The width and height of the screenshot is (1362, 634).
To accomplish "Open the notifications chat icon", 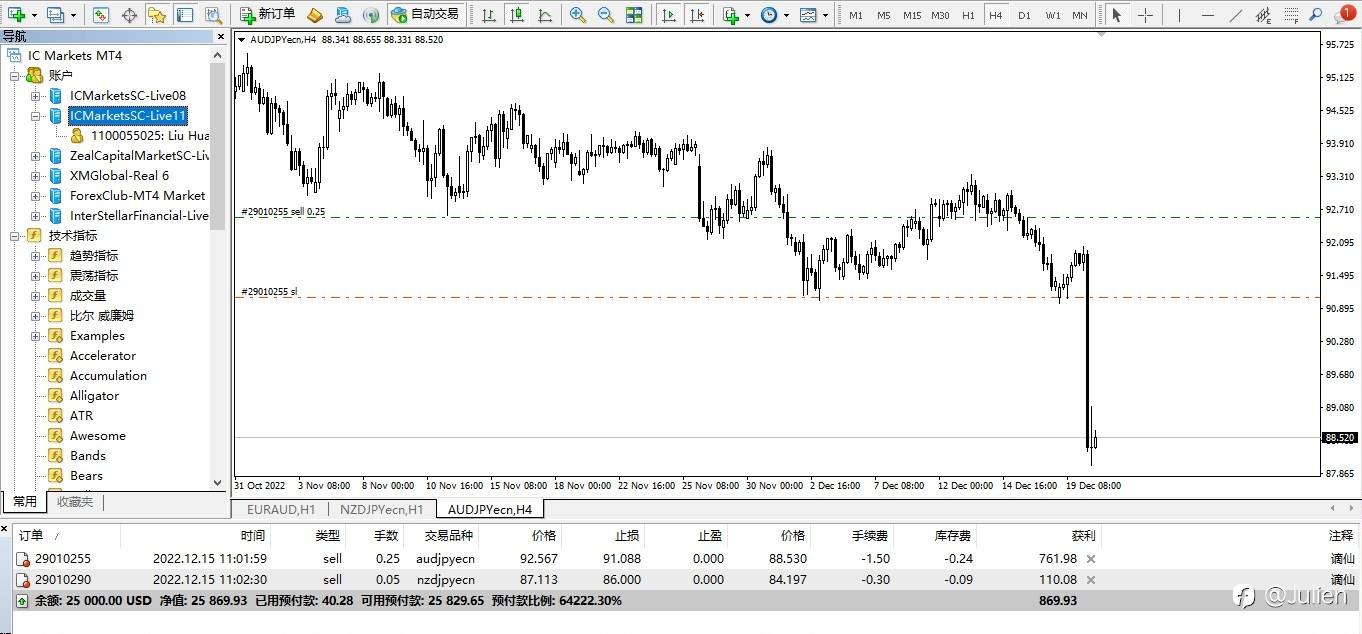I will (1343, 14).
